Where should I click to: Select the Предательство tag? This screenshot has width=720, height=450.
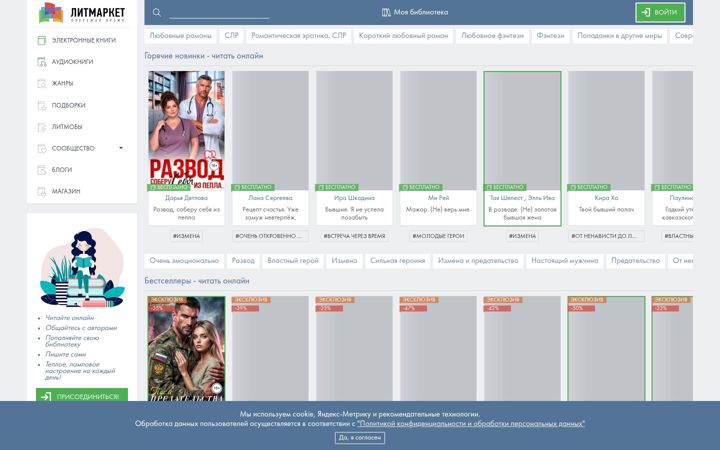point(636,261)
